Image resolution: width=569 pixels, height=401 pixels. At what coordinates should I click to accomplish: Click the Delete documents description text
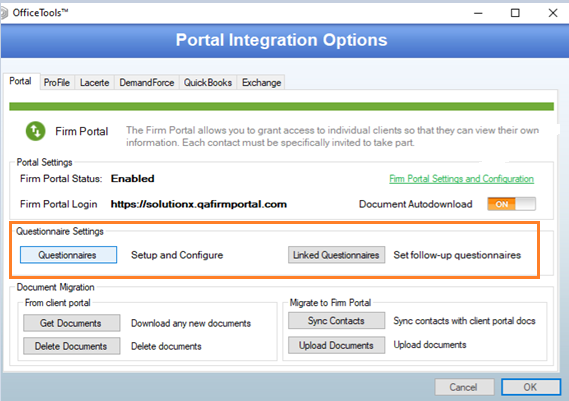(166, 346)
